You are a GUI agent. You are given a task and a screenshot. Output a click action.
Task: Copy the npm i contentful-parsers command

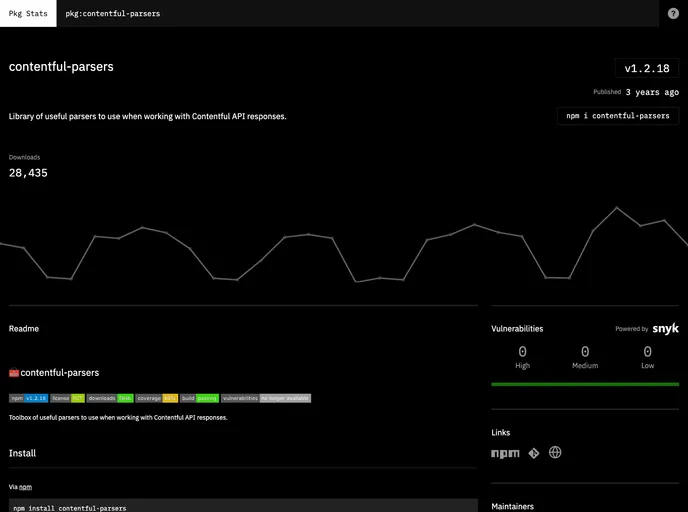(x=618, y=116)
